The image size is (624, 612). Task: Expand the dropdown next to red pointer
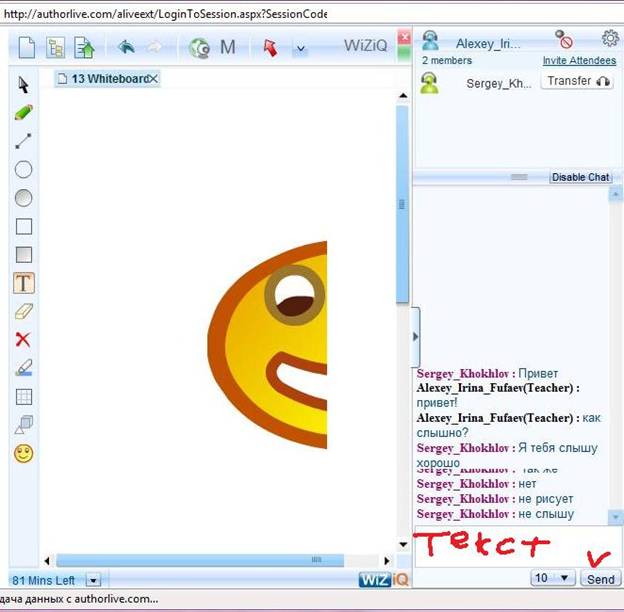[301, 49]
